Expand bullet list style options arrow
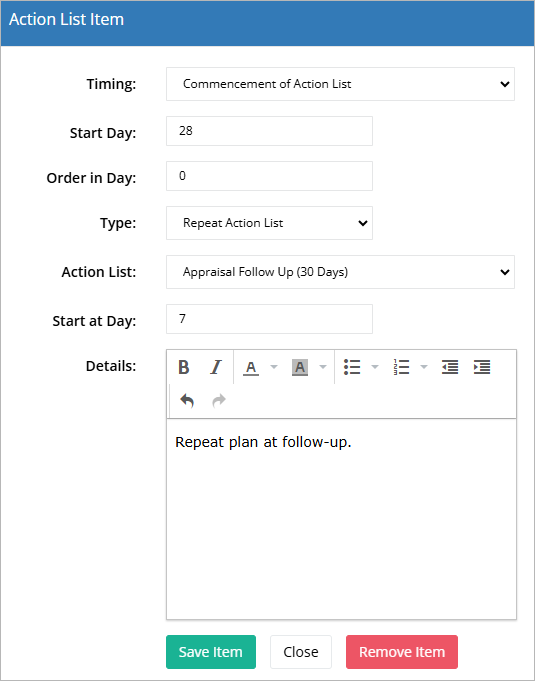Viewport: 535px width, 681px height. pyautogui.click(x=375, y=367)
